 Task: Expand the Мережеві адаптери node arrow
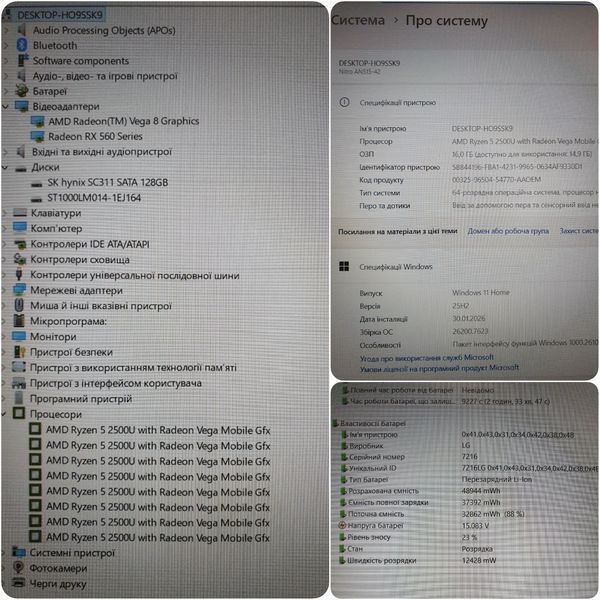click(x=4, y=290)
